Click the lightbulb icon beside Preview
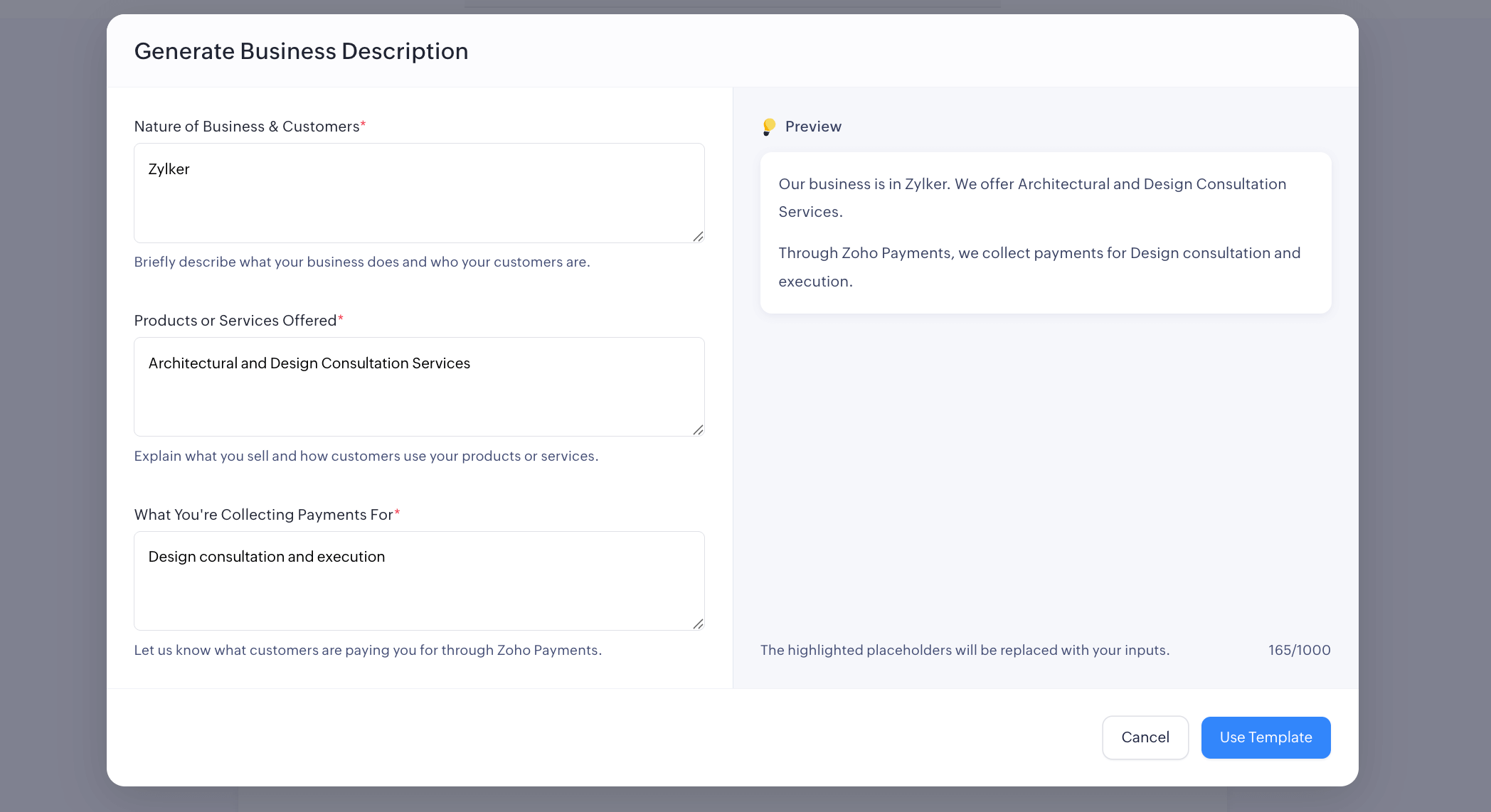 tap(768, 127)
